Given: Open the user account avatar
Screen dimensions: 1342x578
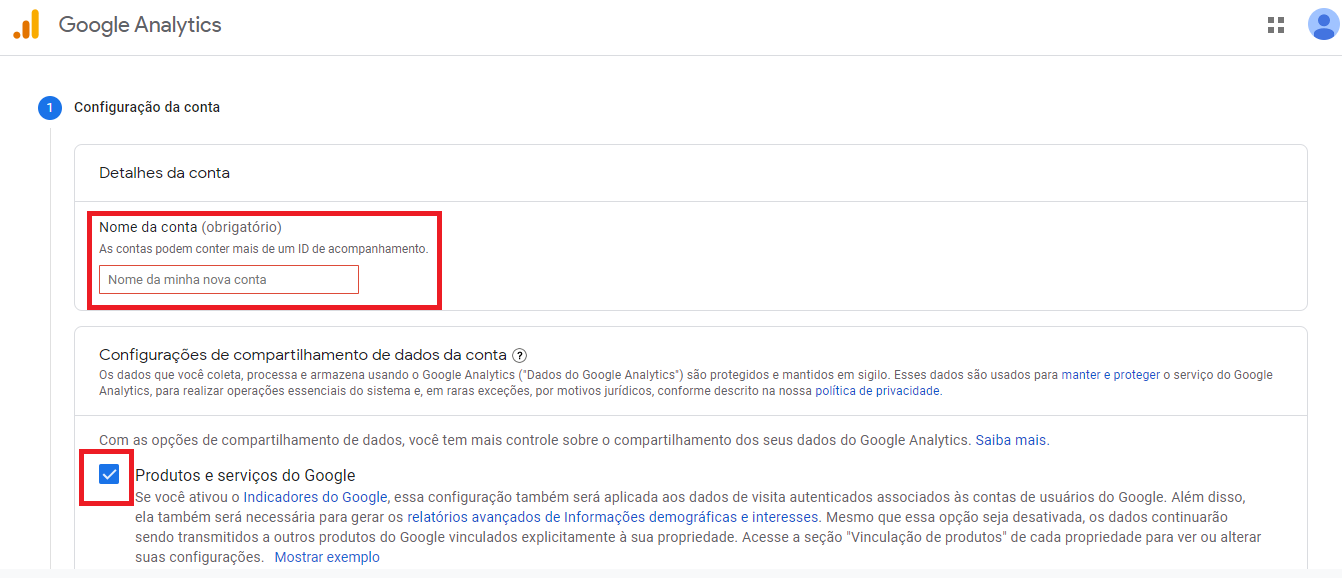Looking at the screenshot, I should pos(1323,25).
